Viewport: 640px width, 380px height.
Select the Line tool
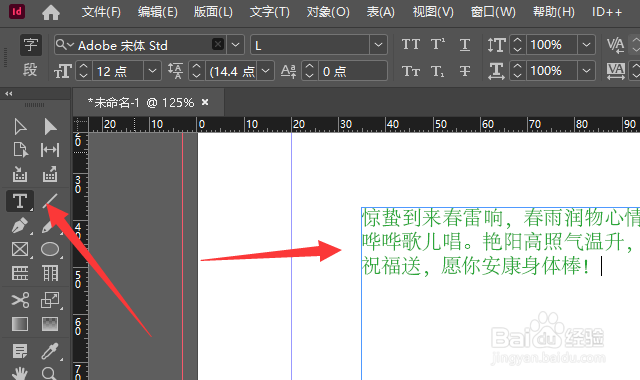click(50, 200)
